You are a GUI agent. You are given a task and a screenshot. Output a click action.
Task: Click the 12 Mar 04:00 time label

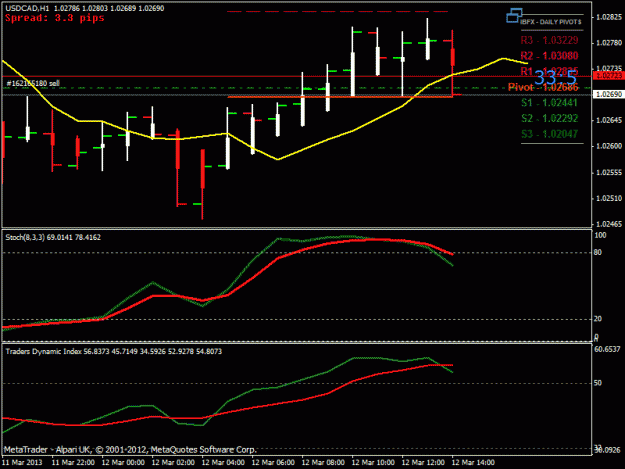223,463
